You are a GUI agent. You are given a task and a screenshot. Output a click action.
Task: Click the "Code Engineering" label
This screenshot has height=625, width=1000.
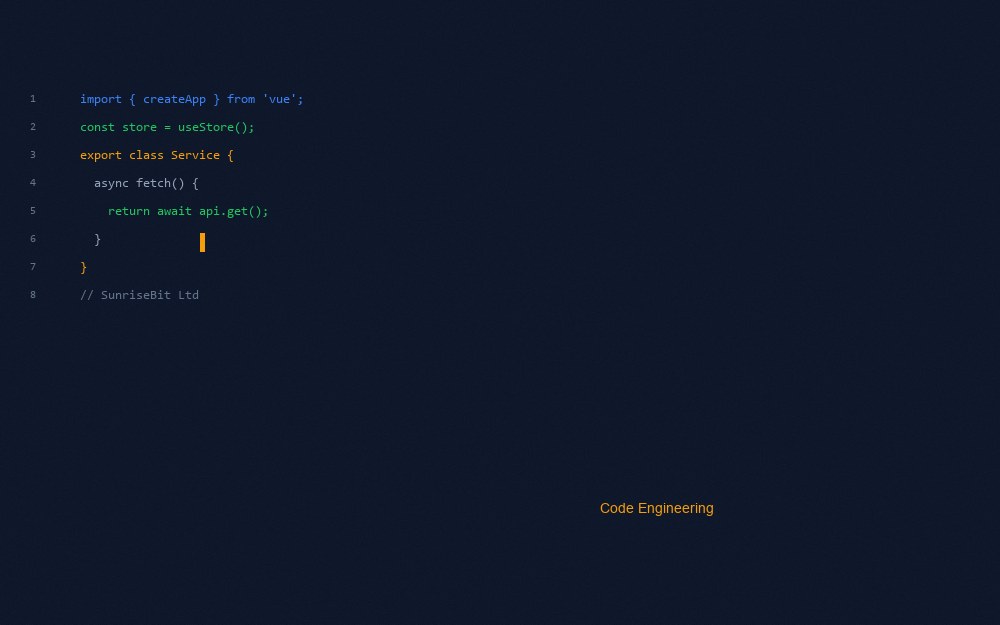pyautogui.click(x=656, y=508)
